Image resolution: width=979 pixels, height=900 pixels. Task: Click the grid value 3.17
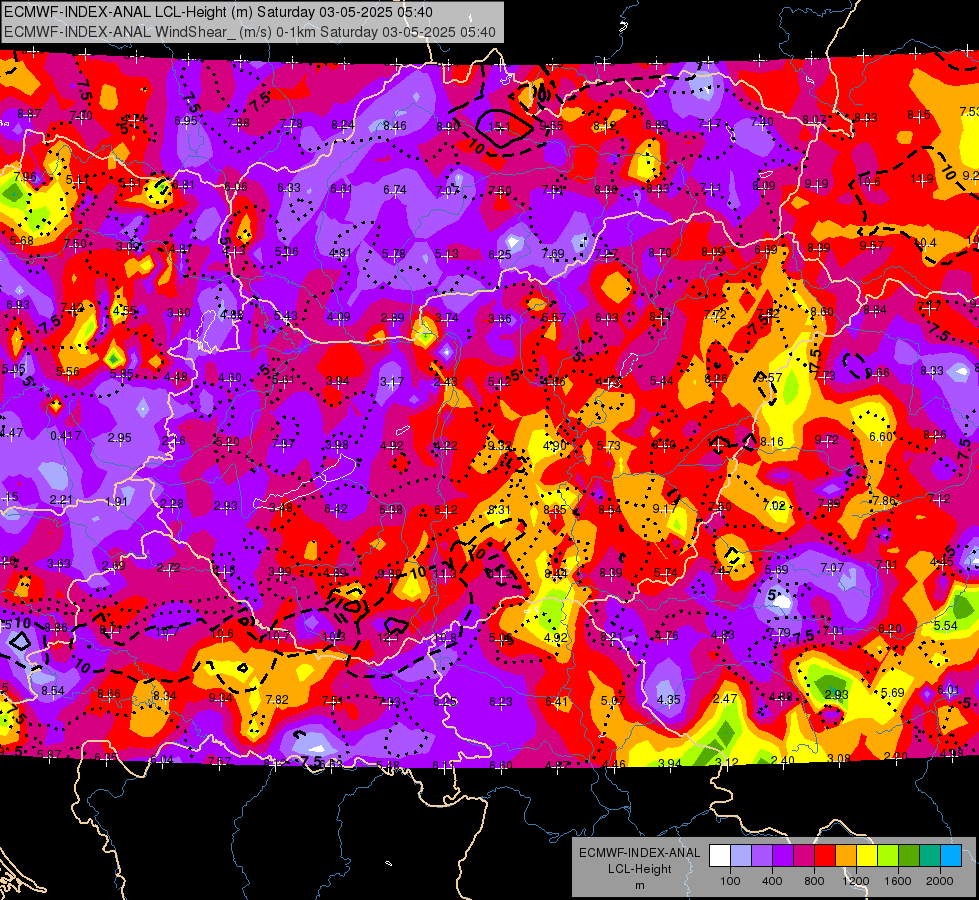pyautogui.click(x=392, y=381)
